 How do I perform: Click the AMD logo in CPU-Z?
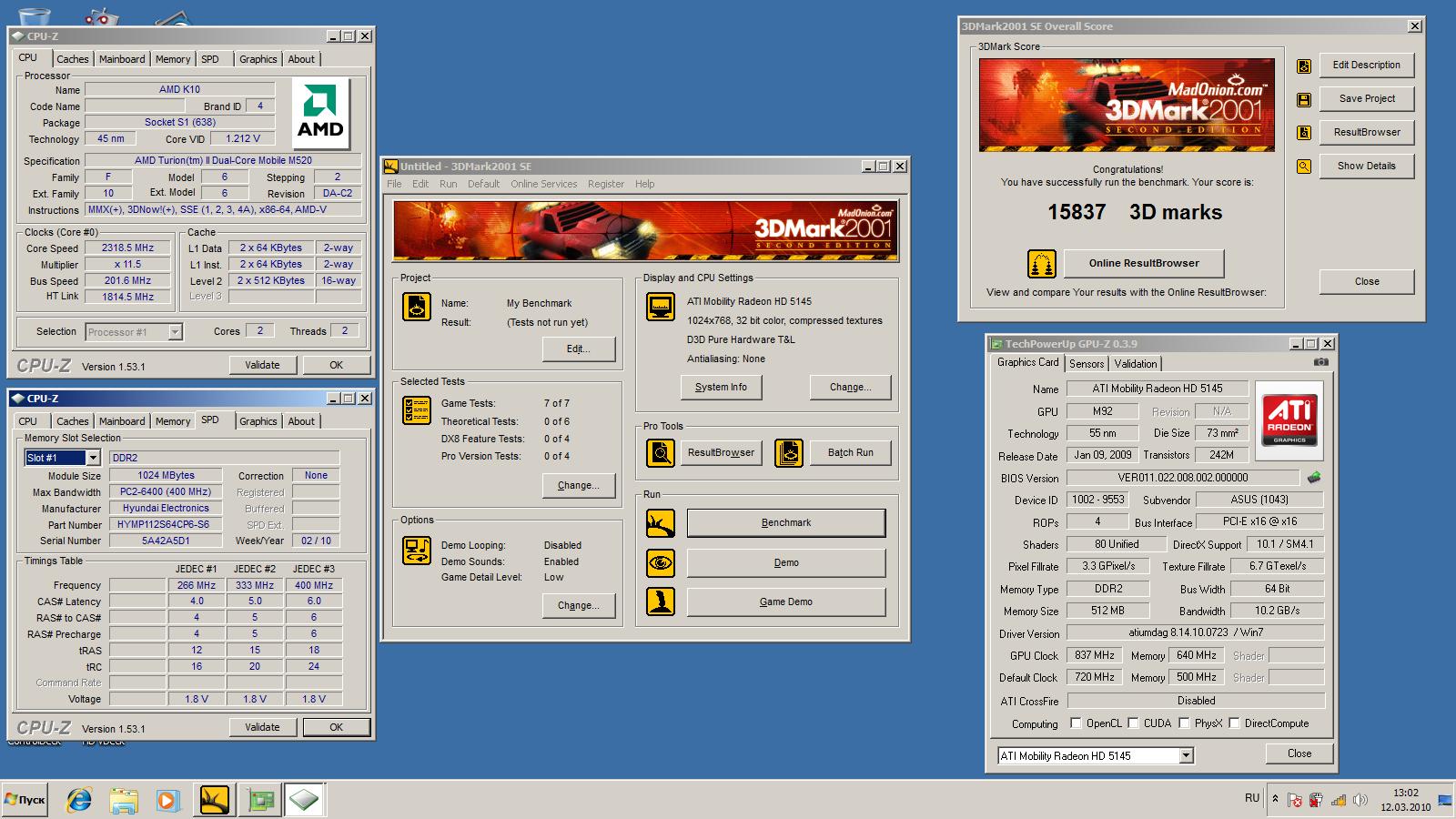tap(320, 114)
